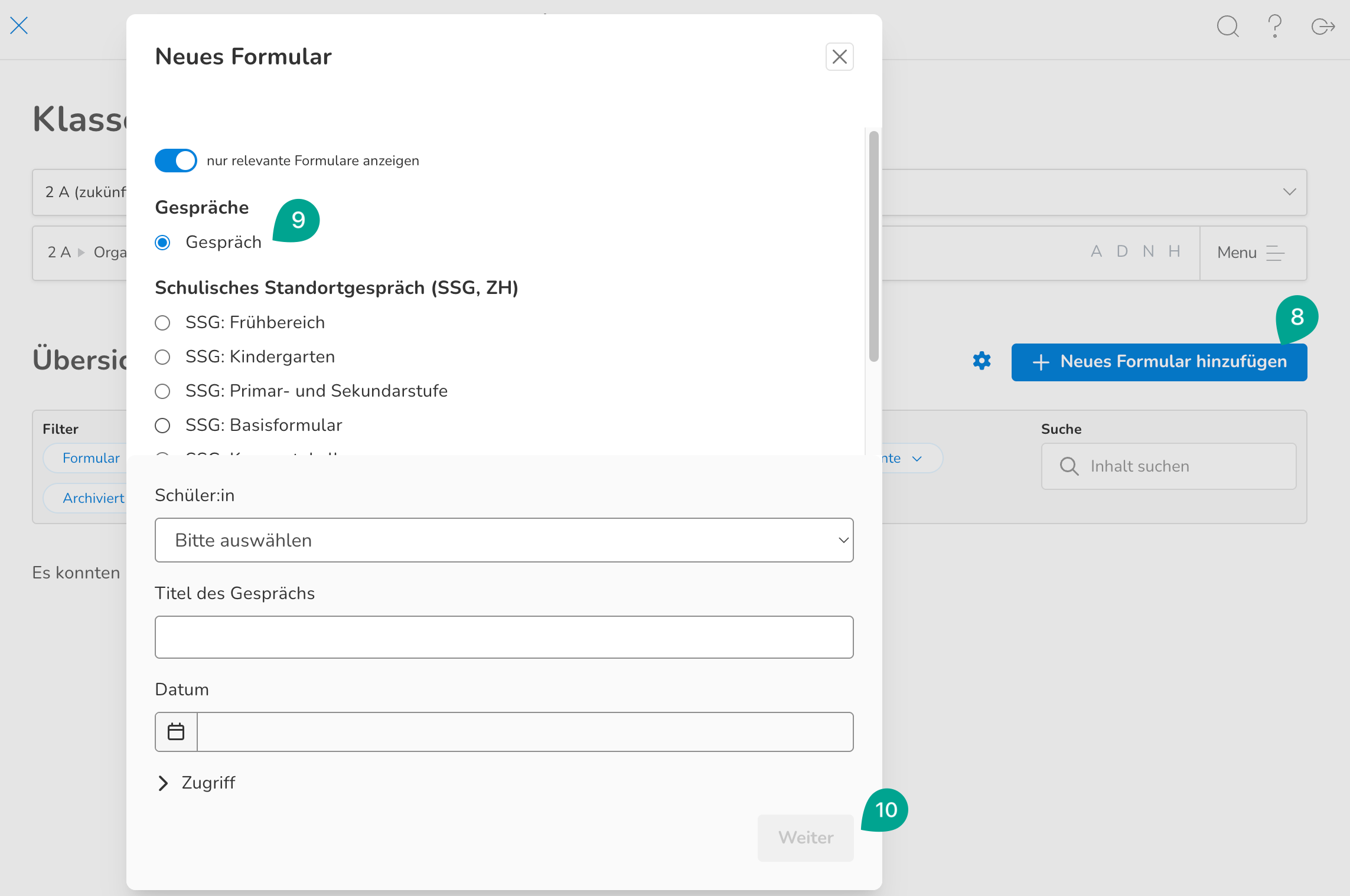Image resolution: width=1350 pixels, height=896 pixels.
Task: Close the Neues Formular dialog
Action: tap(839, 57)
